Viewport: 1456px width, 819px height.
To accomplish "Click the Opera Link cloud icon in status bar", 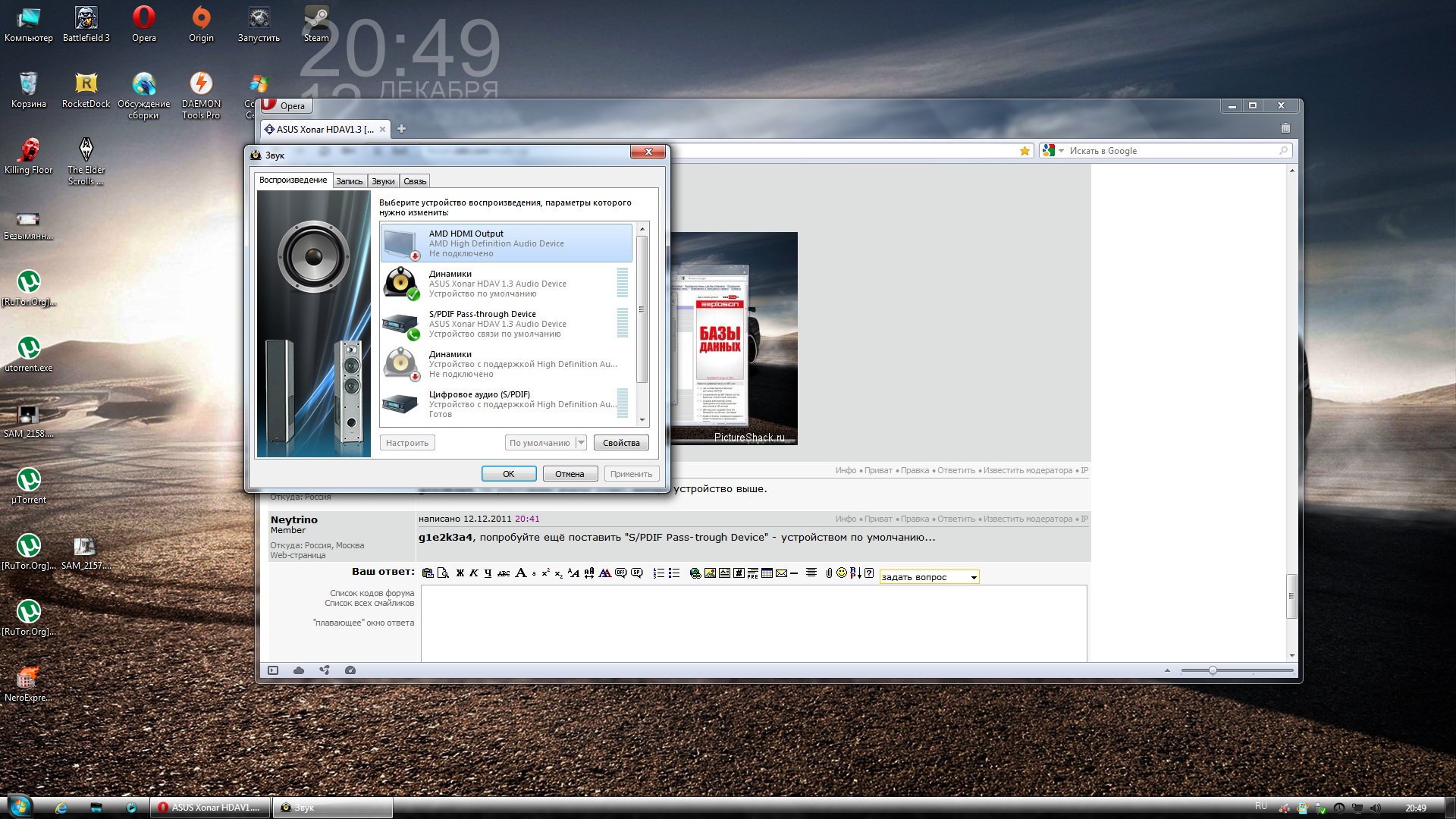I will (x=299, y=670).
